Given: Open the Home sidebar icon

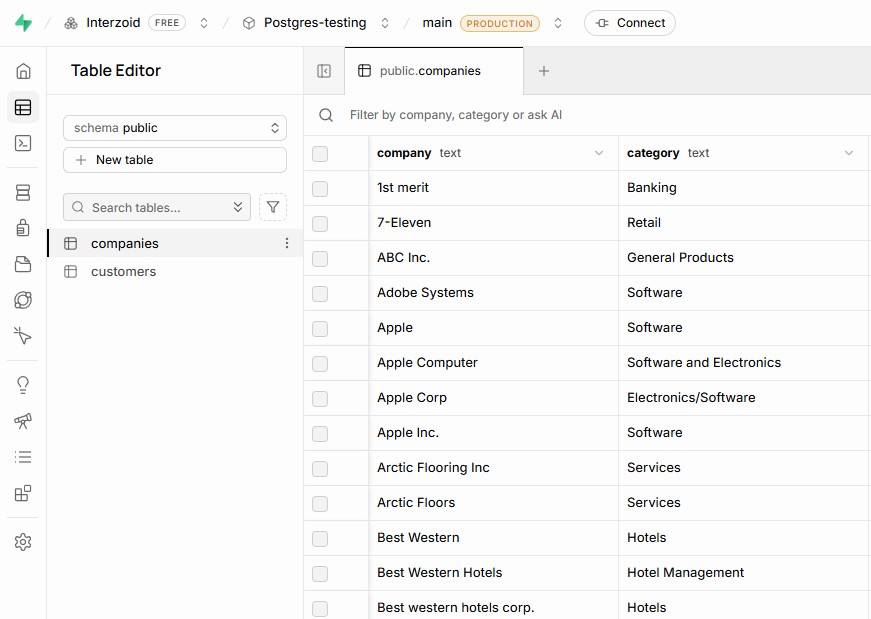Looking at the screenshot, I should [23, 71].
